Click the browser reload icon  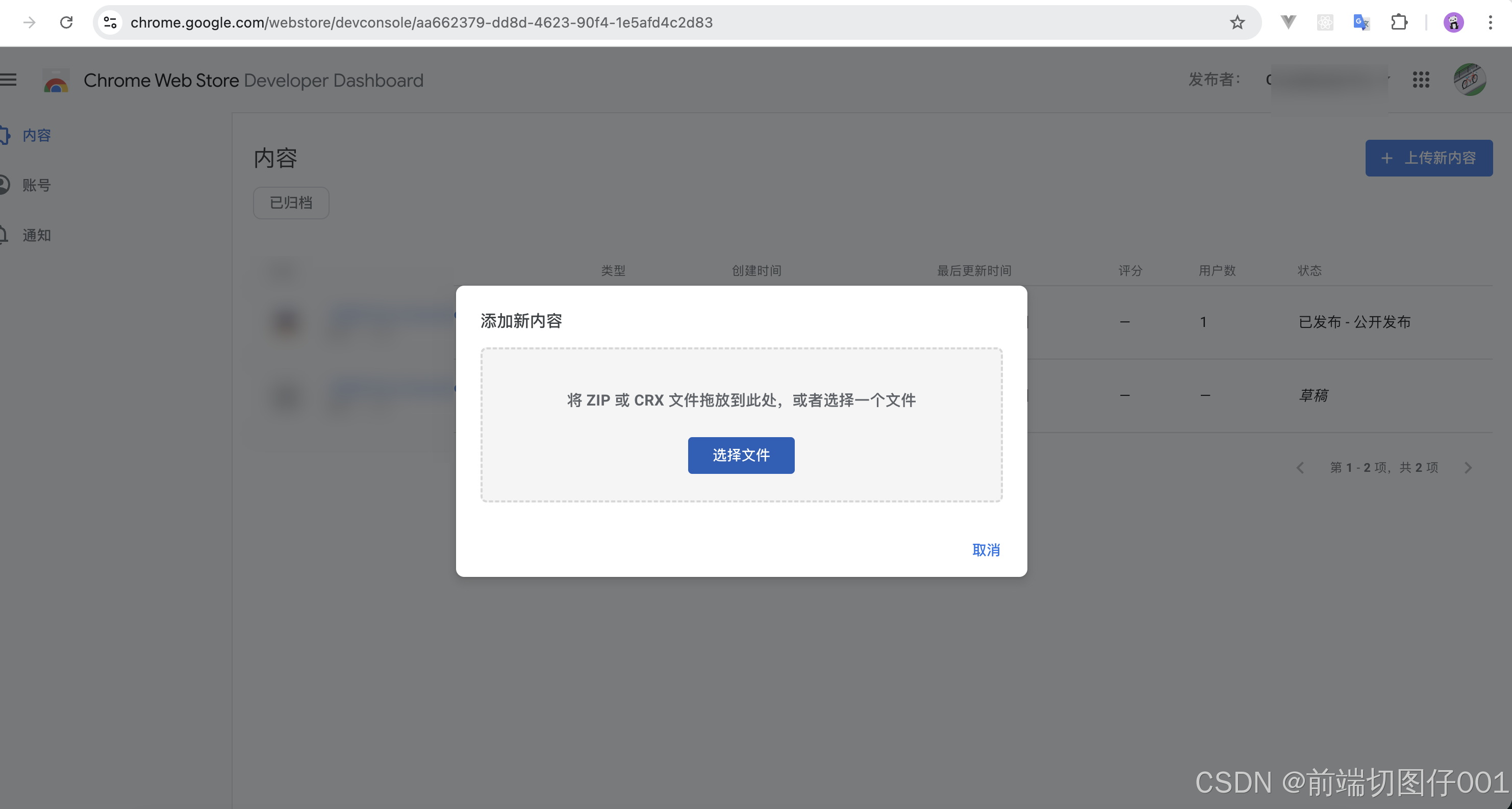tap(66, 22)
